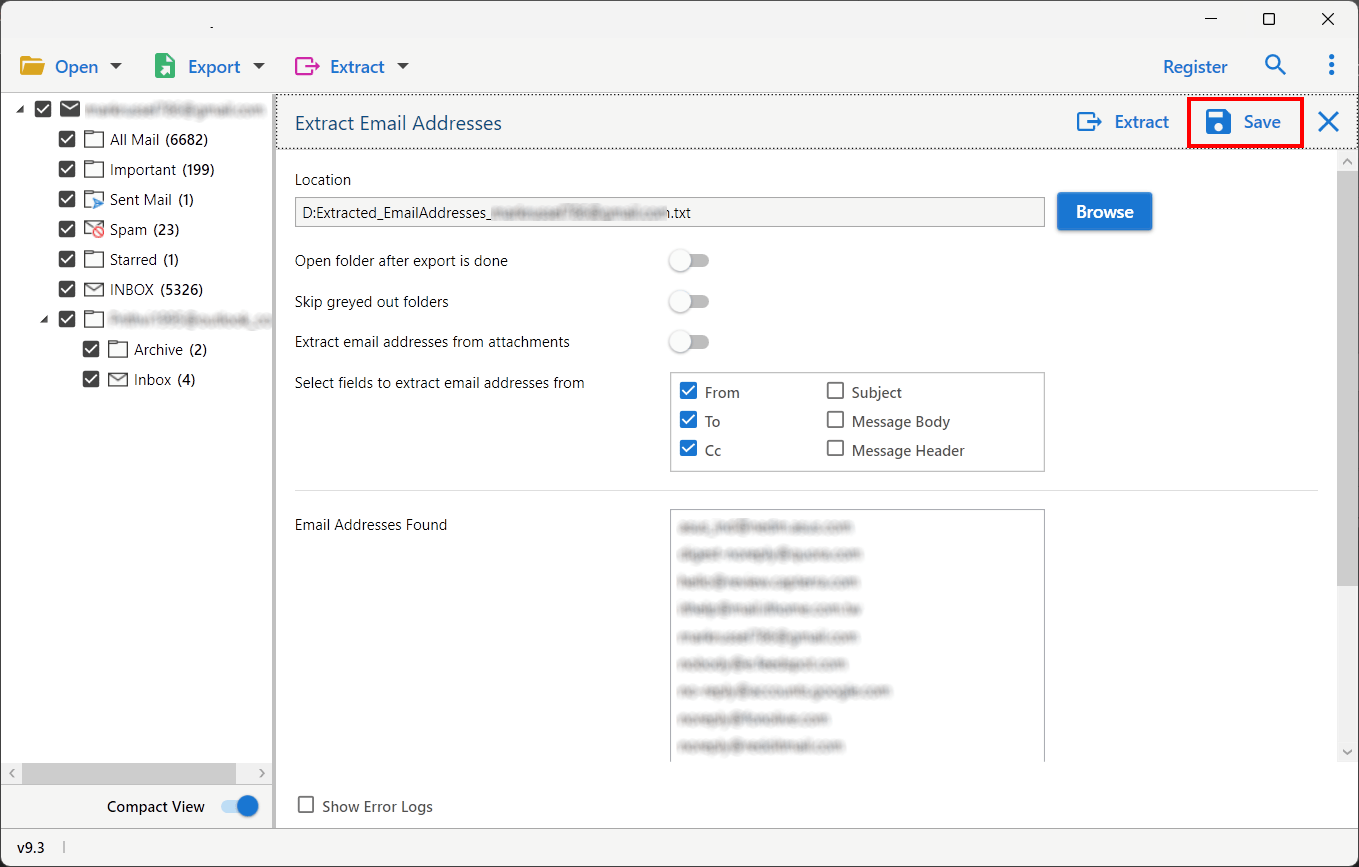The height and width of the screenshot is (867, 1359).
Task: Click the All Mail folder icon
Action: 94,139
